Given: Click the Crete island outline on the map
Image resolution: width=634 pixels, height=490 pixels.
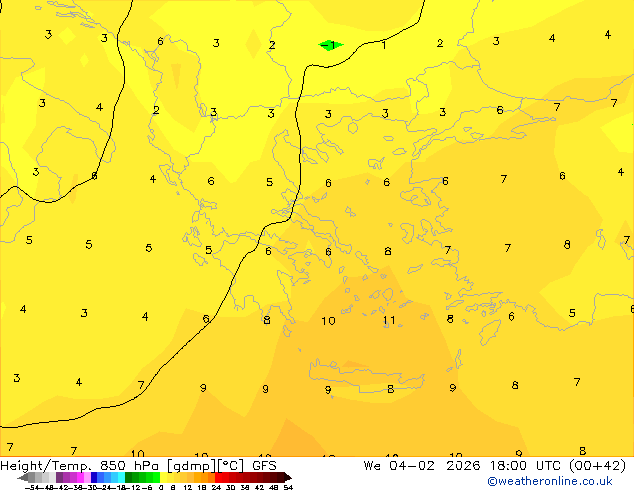Looking at the screenshot, I should tap(366, 375).
